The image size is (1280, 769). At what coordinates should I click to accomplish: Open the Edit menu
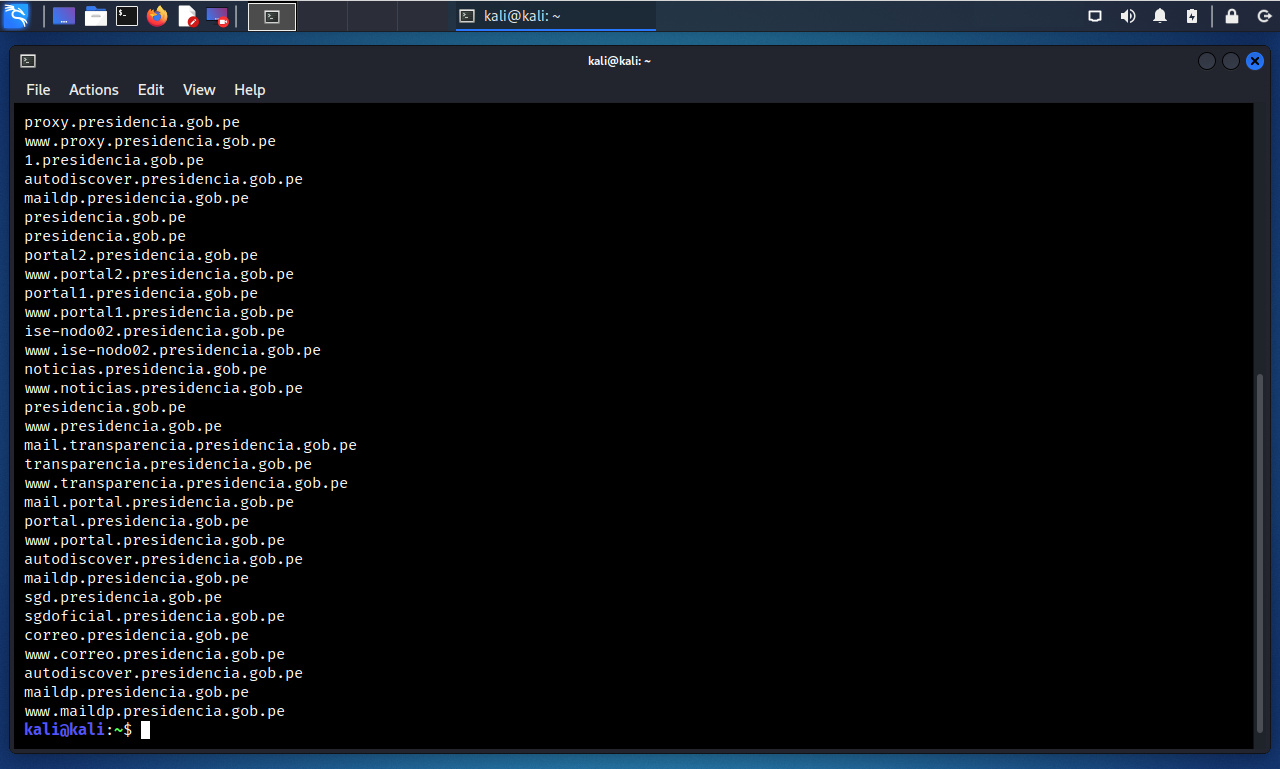pyautogui.click(x=151, y=90)
